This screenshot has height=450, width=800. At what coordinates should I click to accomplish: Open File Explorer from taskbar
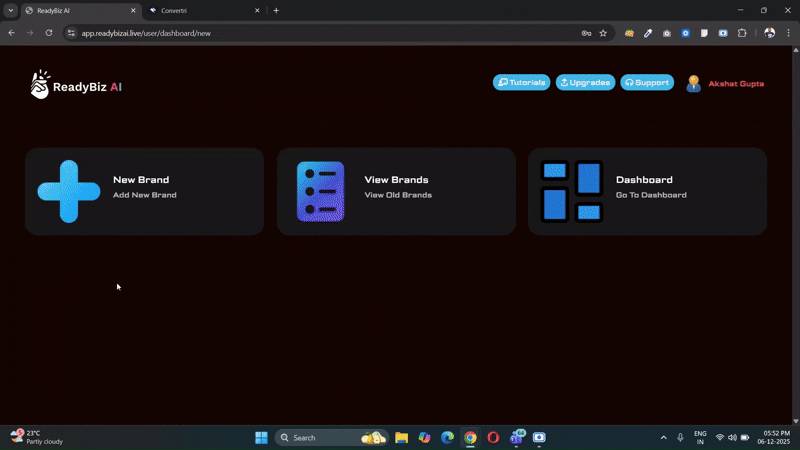pyautogui.click(x=402, y=438)
